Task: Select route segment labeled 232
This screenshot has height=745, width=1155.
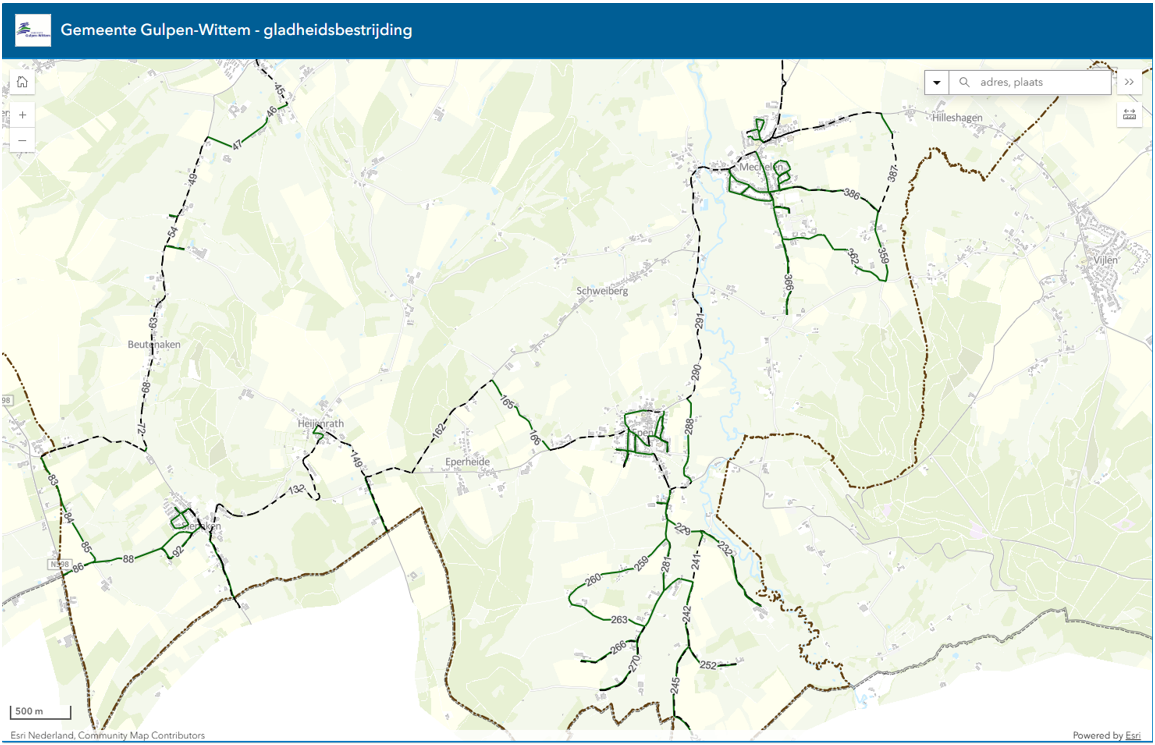Action: [725, 549]
